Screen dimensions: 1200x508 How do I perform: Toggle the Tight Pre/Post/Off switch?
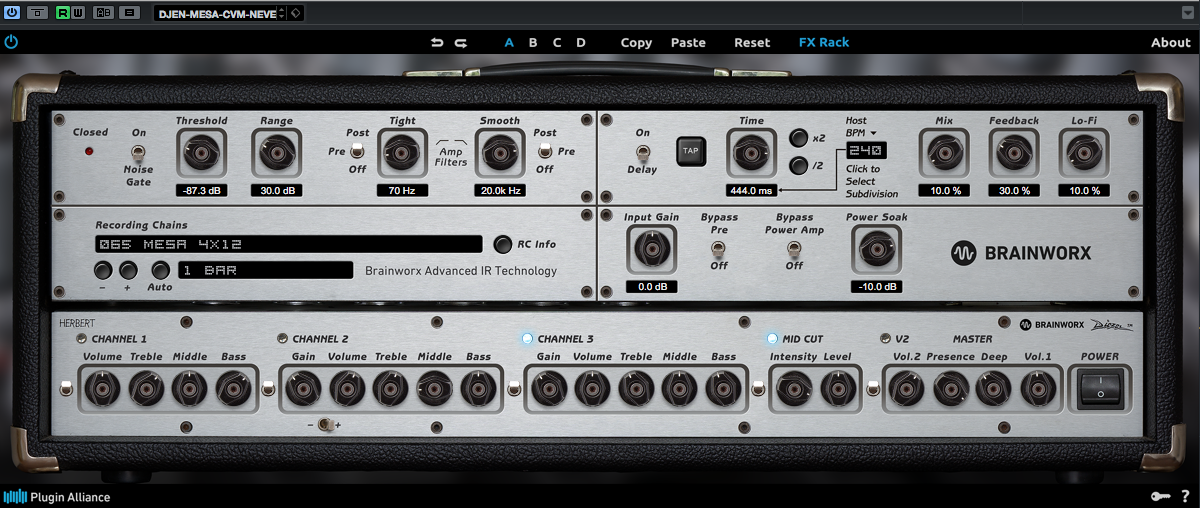click(x=359, y=152)
